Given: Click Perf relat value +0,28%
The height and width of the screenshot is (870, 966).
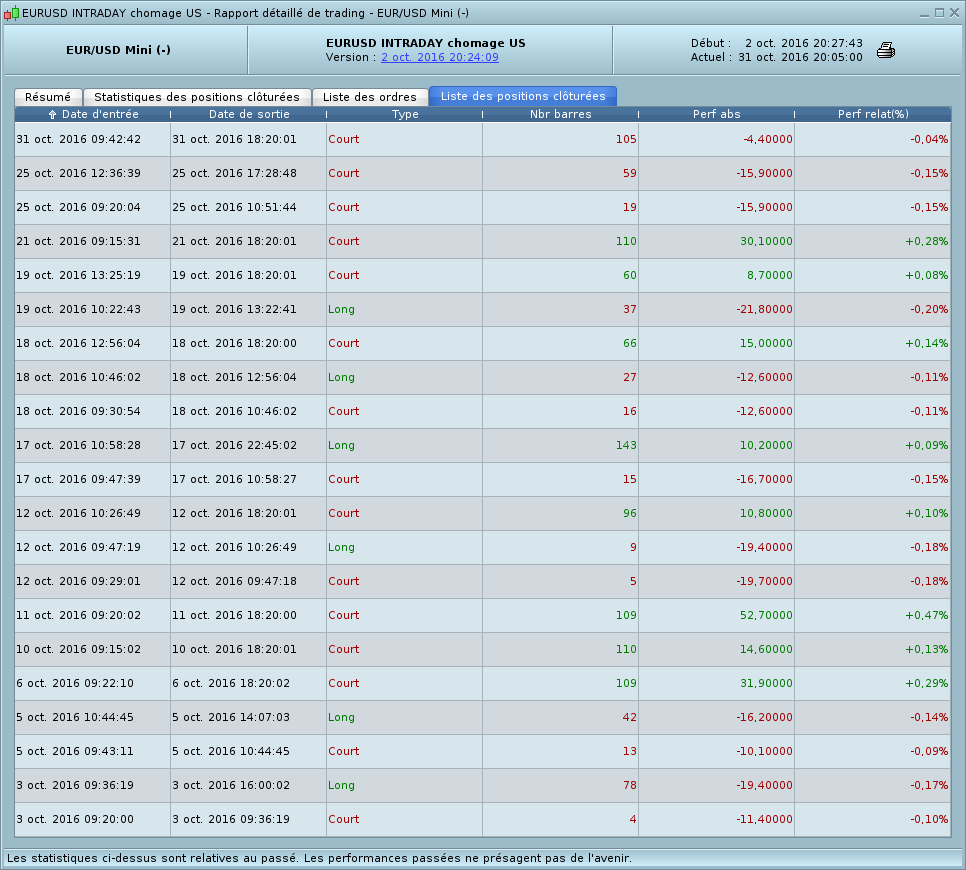Looking at the screenshot, I should [927, 241].
